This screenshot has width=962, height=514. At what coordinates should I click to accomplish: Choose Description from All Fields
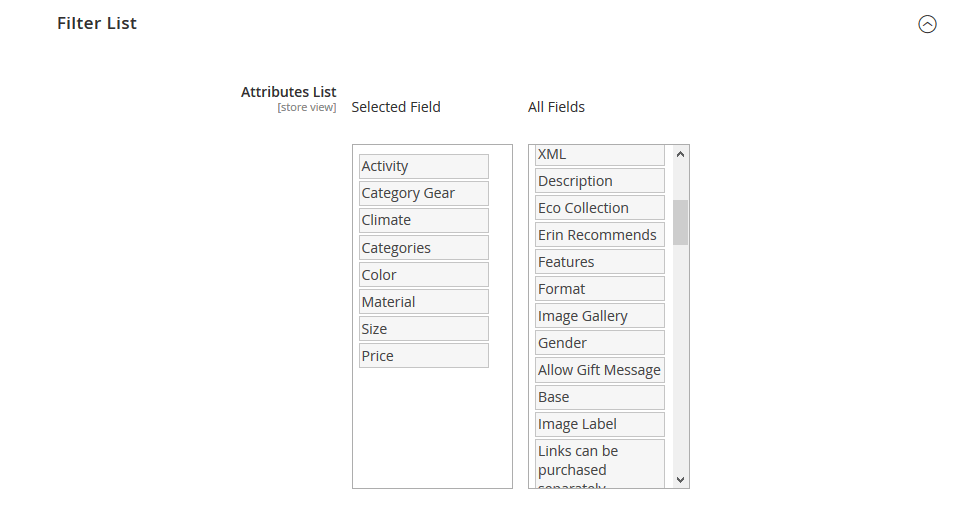[600, 181]
